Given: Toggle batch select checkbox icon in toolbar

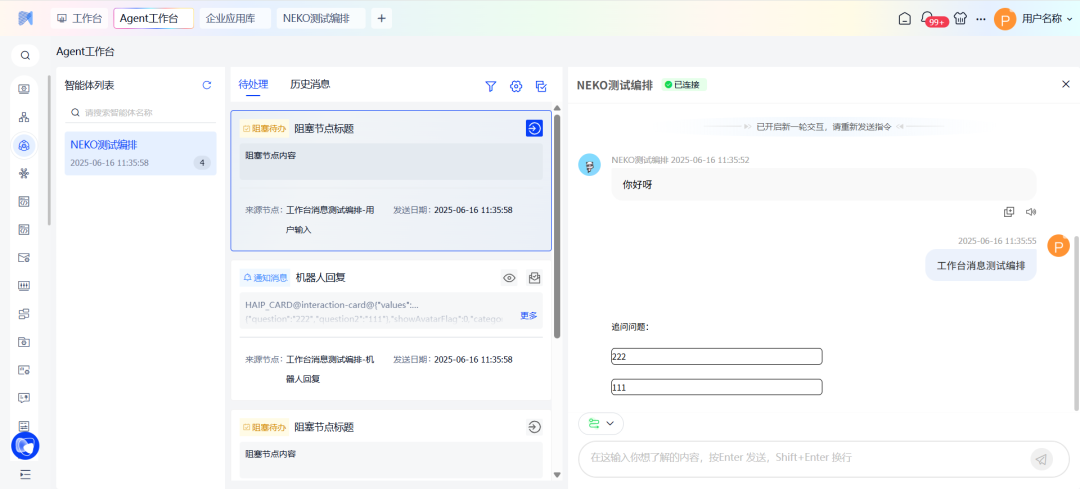Looking at the screenshot, I should pyautogui.click(x=541, y=87).
